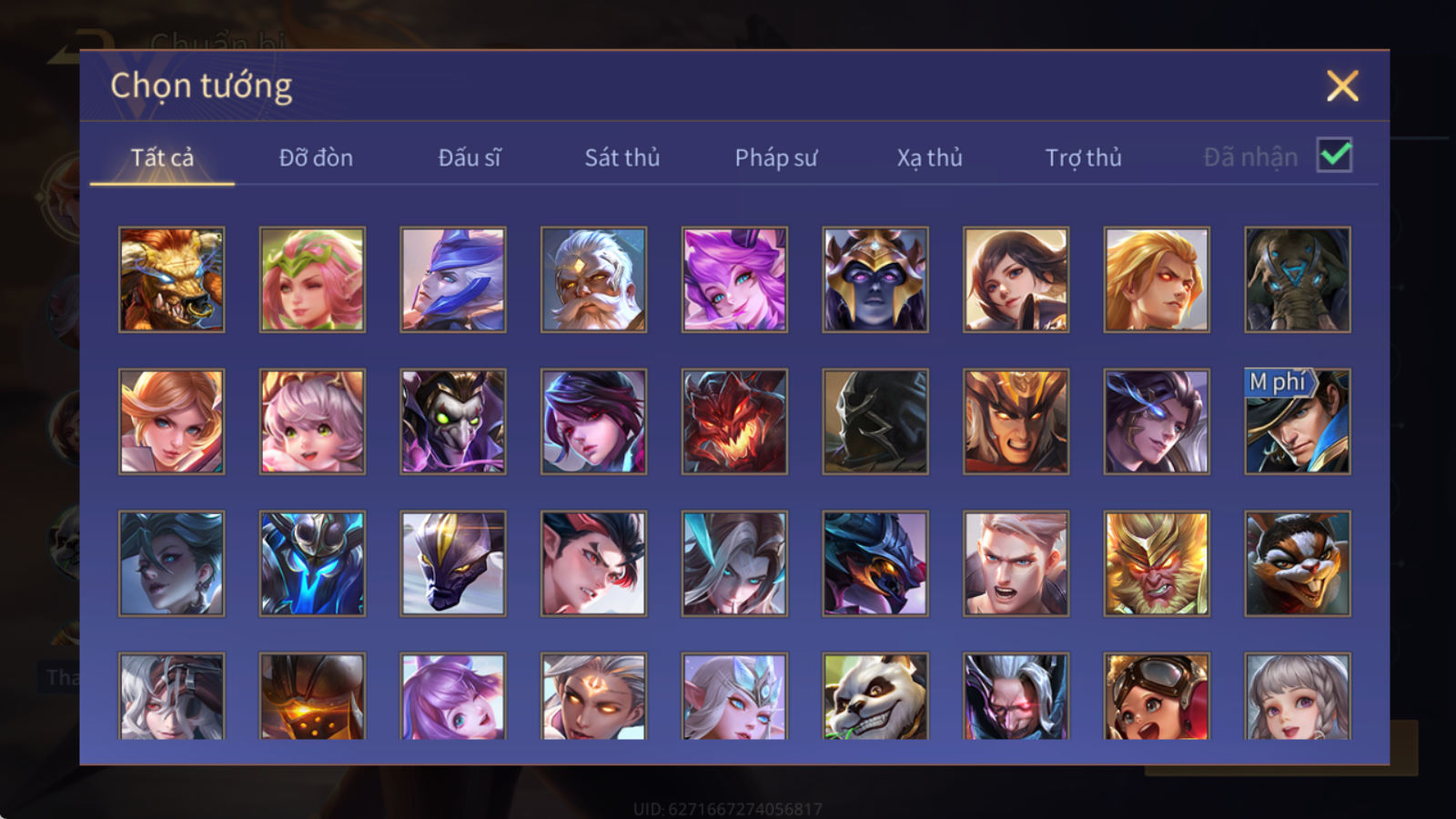Image resolution: width=1456 pixels, height=819 pixels.
Task: Pick the pink-haired girl with green crown
Action: click(x=312, y=279)
